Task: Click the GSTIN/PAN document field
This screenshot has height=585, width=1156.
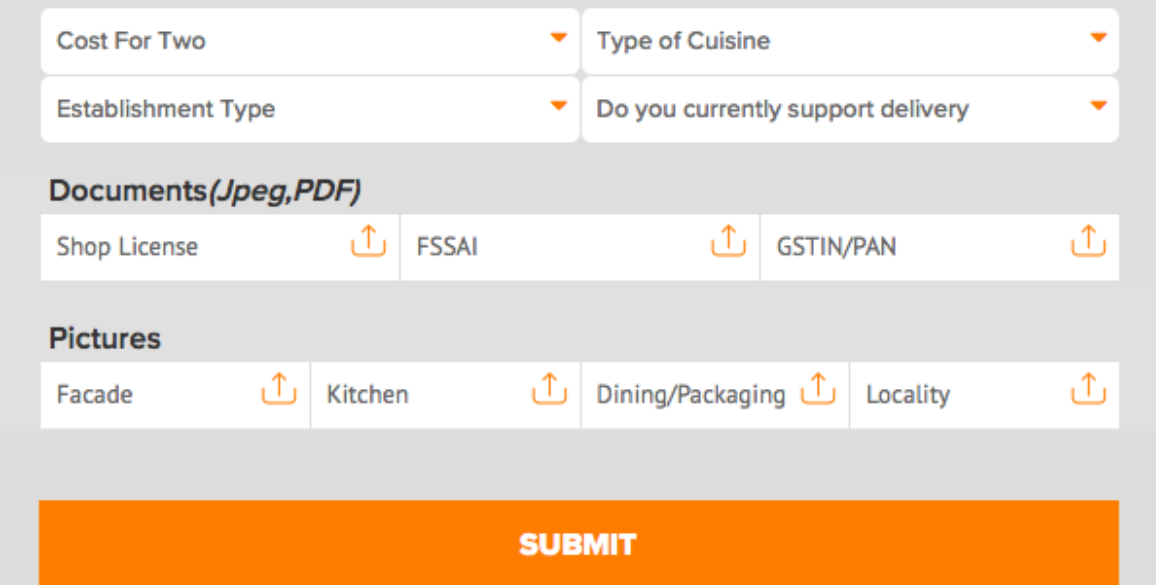Action: click(939, 247)
